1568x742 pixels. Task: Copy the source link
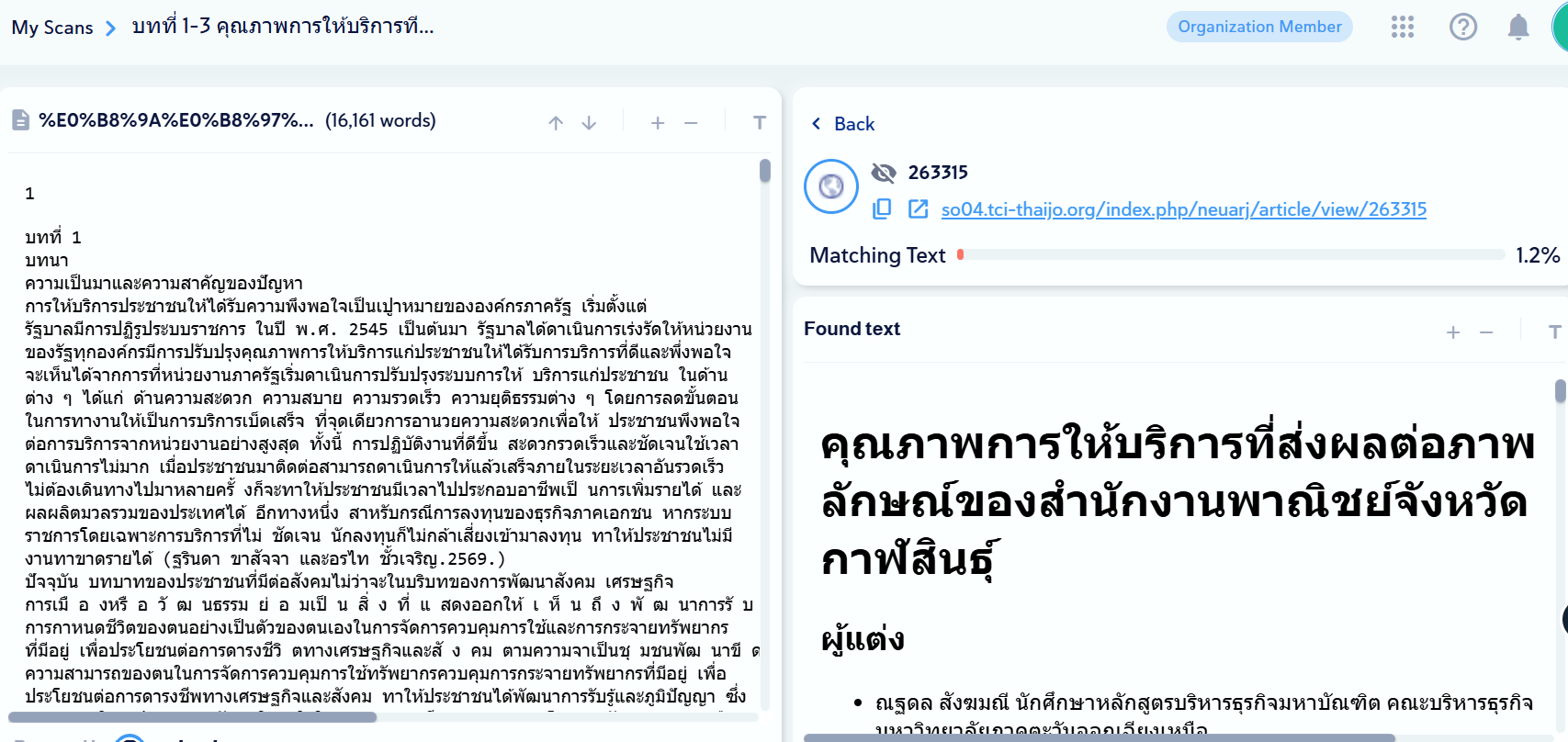(x=882, y=209)
